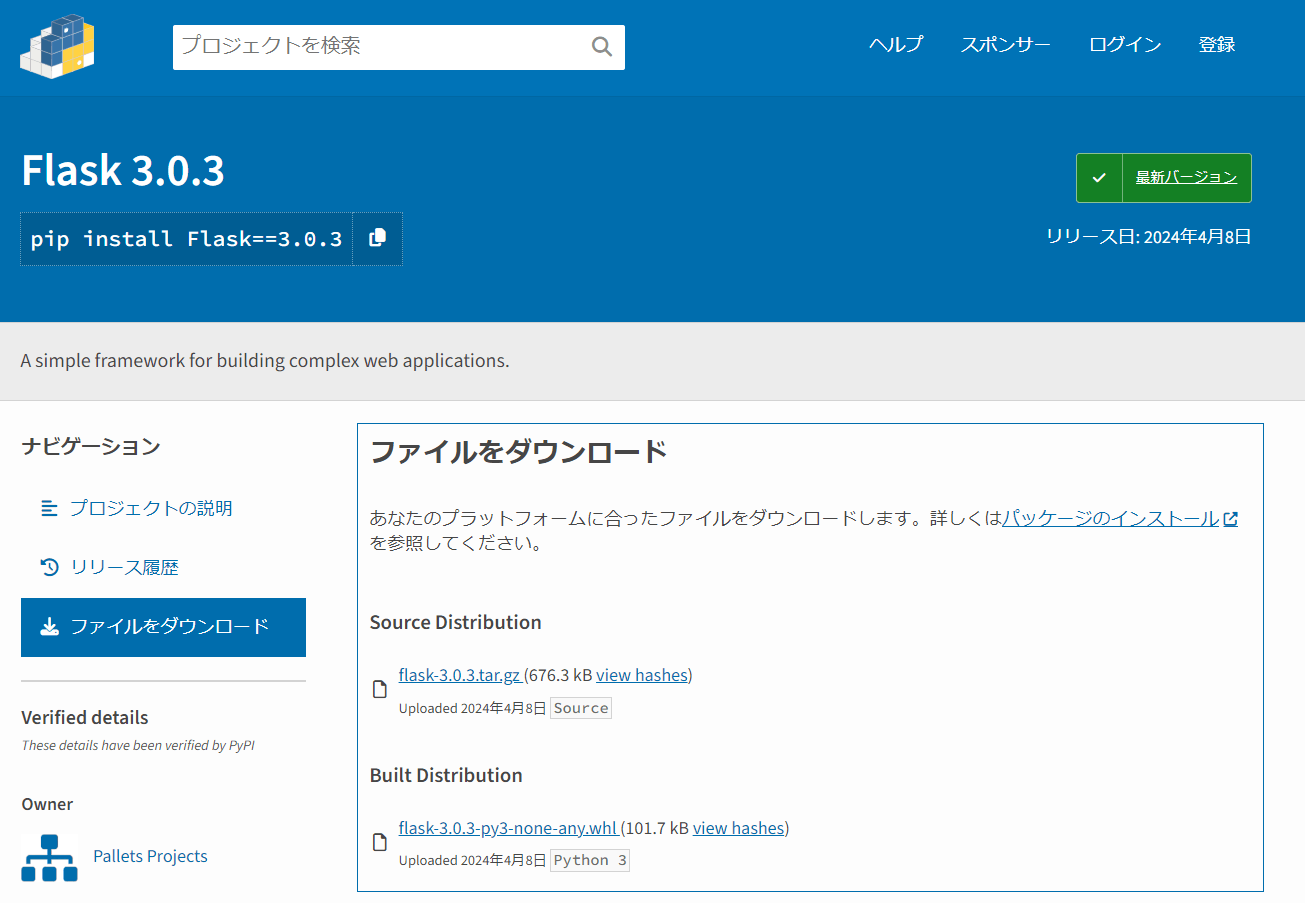
Task: Open Pallets Projects owner link
Action: [150, 856]
